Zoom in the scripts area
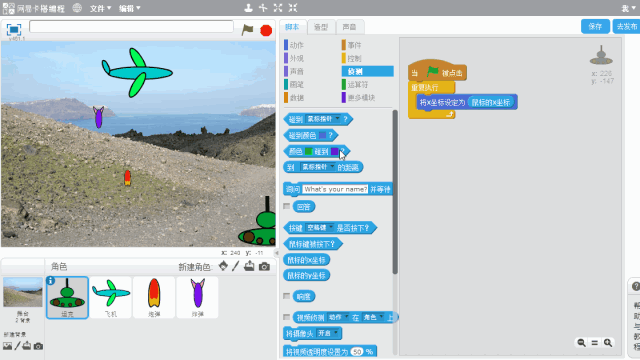The width and height of the screenshot is (640, 360). coord(608,343)
